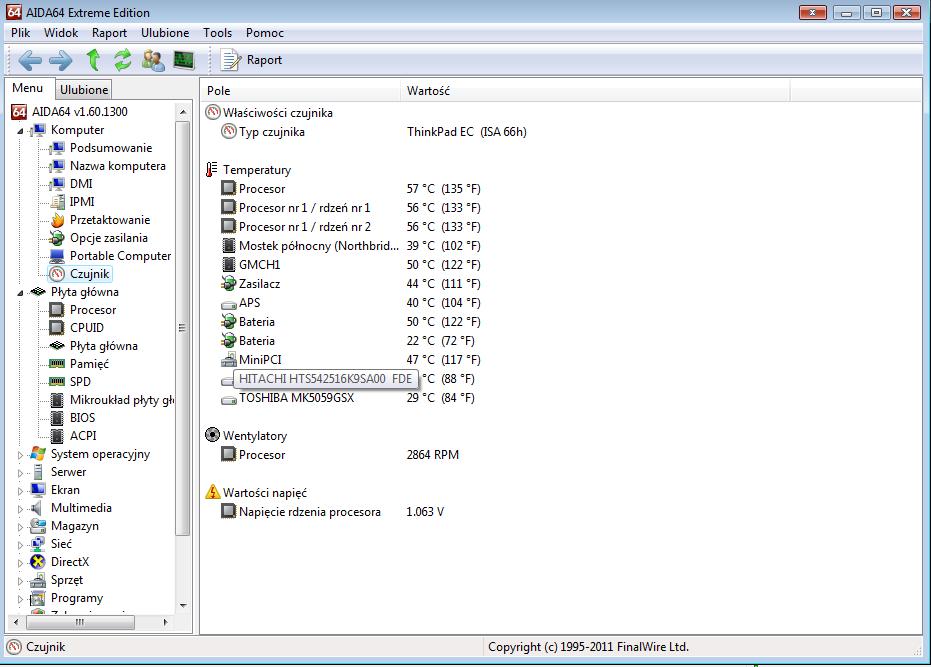The image size is (931, 667).
Task: Open Mikroukład płyty in the tree
Action: (x=122, y=400)
